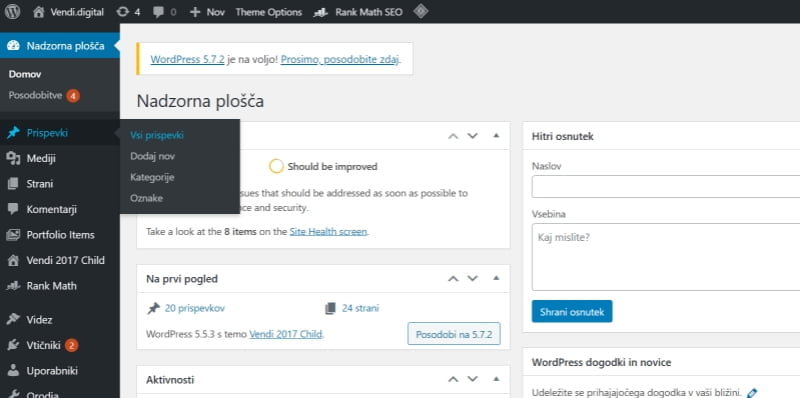Click the Vendi.digital home icon
This screenshot has height=398, width=800.
click(39, 12)
